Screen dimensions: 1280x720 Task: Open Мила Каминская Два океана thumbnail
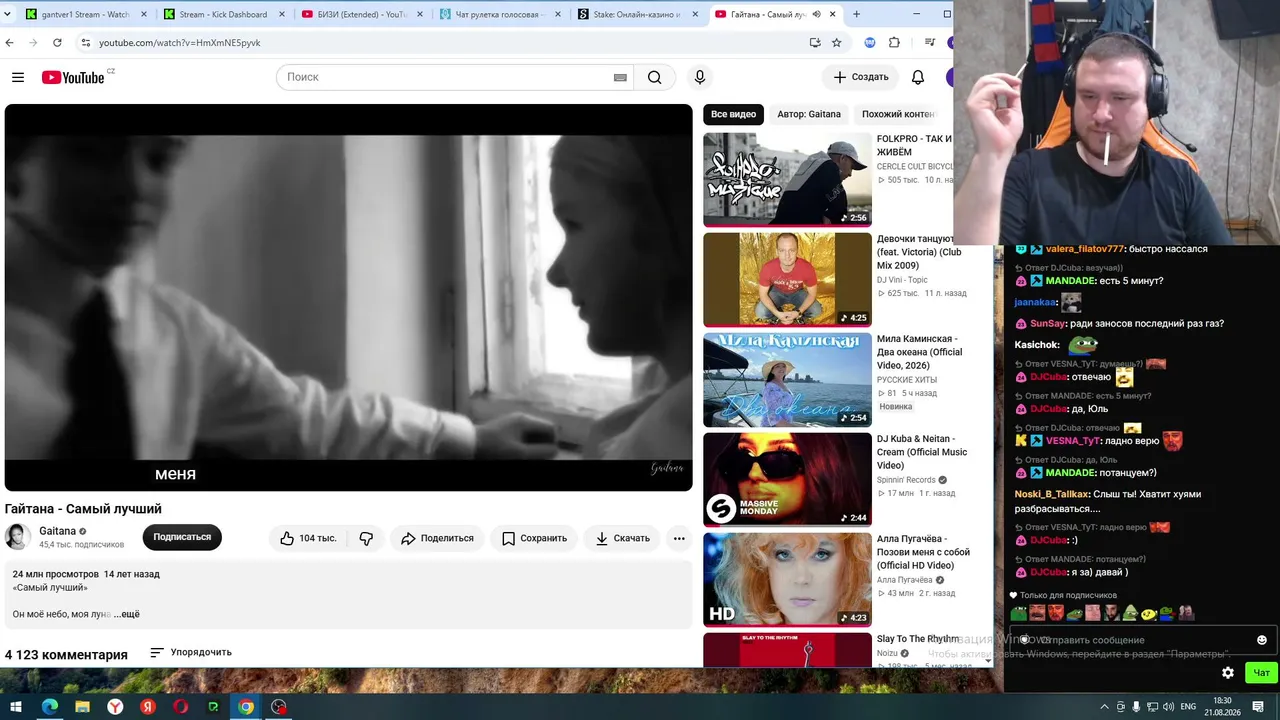tap(787, 380)
